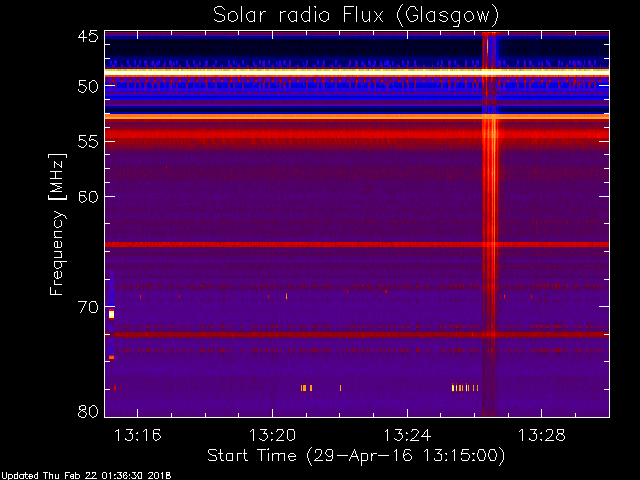Click the 'Frequency [MHz]' axis label
The height and width of the screenshot is (480, 640).
(58, 224)
